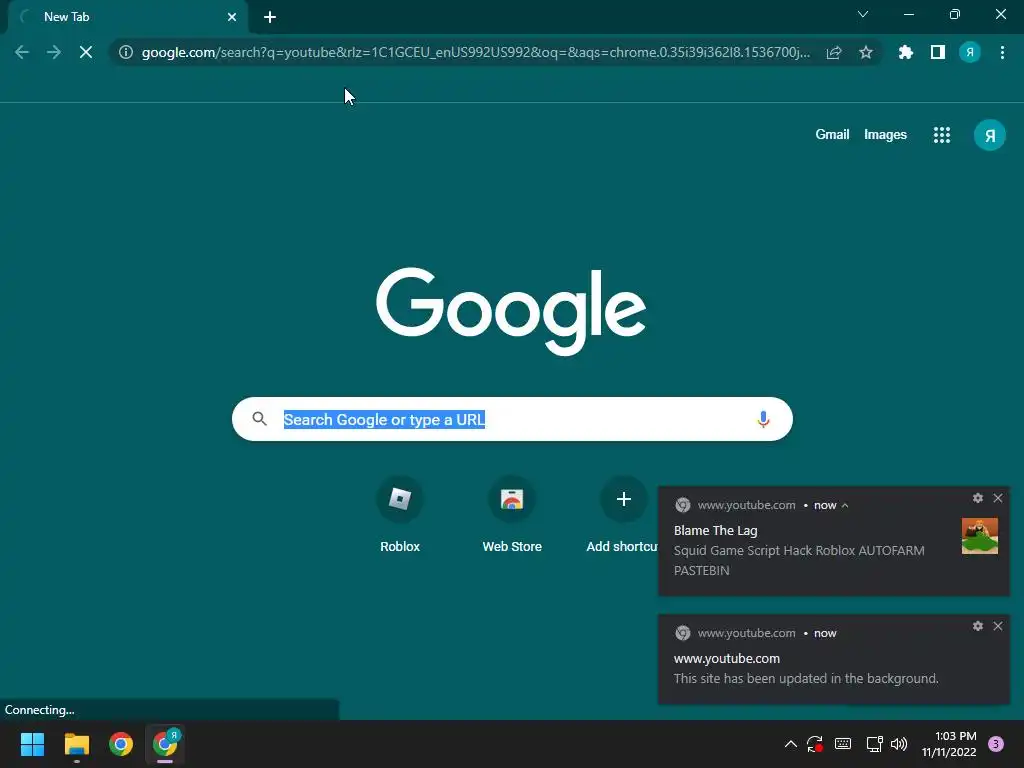1024x768 pixels.
Task: Open the Web Store shortcut
Action: tap(512, 515)
